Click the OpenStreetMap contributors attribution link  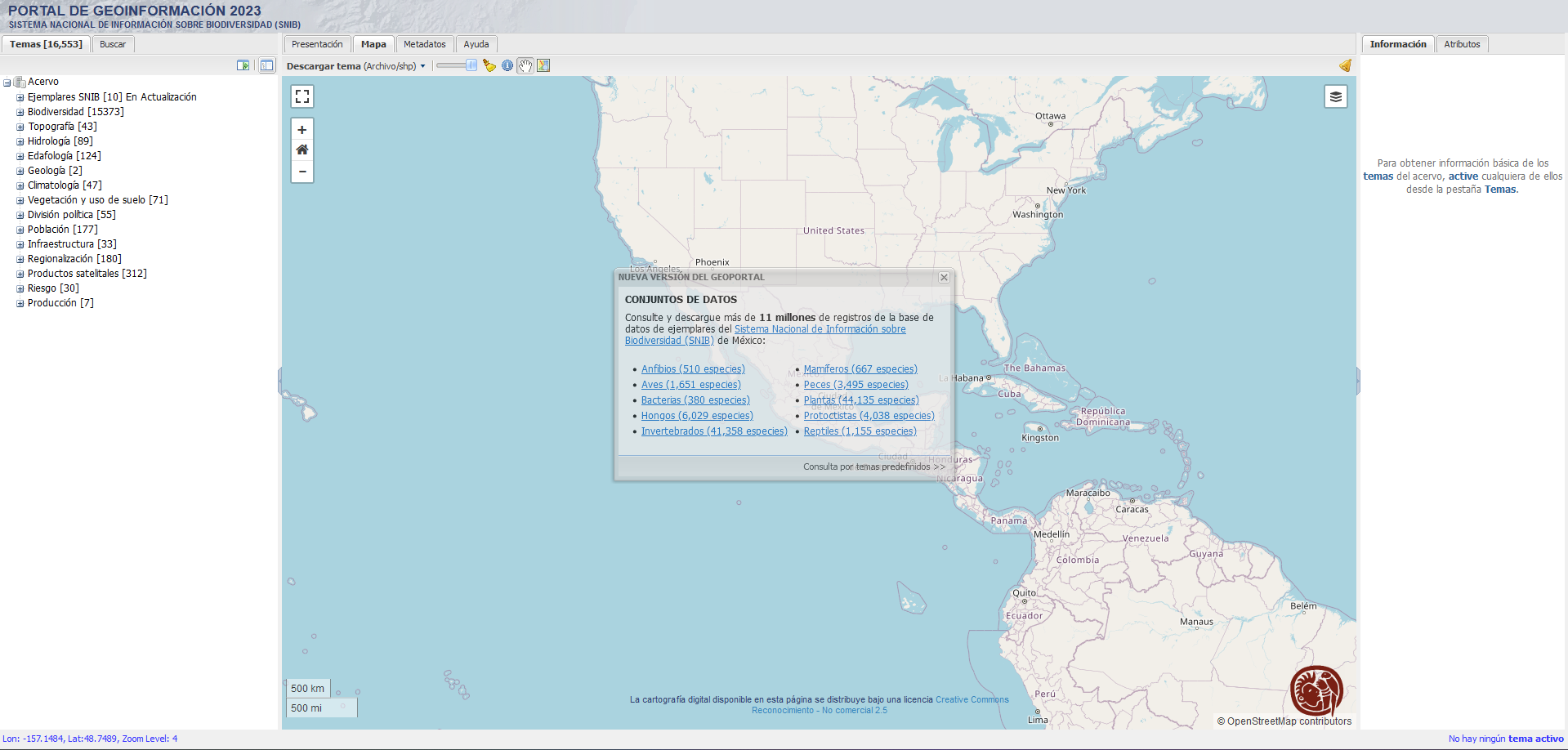tap(1289, 721)
